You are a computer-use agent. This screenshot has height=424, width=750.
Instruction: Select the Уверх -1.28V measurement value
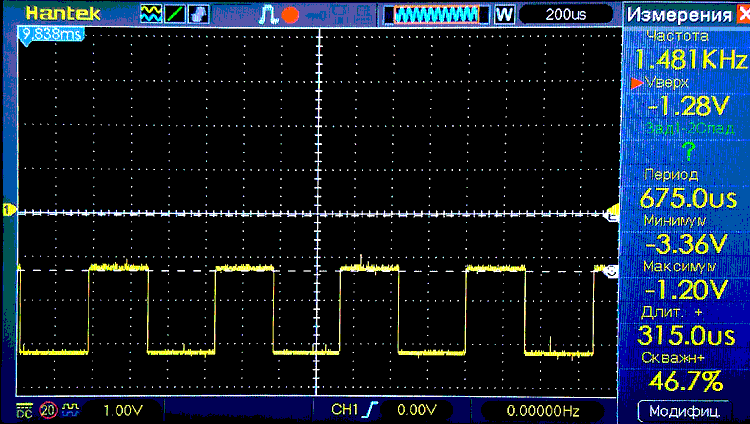pos(688,106)
